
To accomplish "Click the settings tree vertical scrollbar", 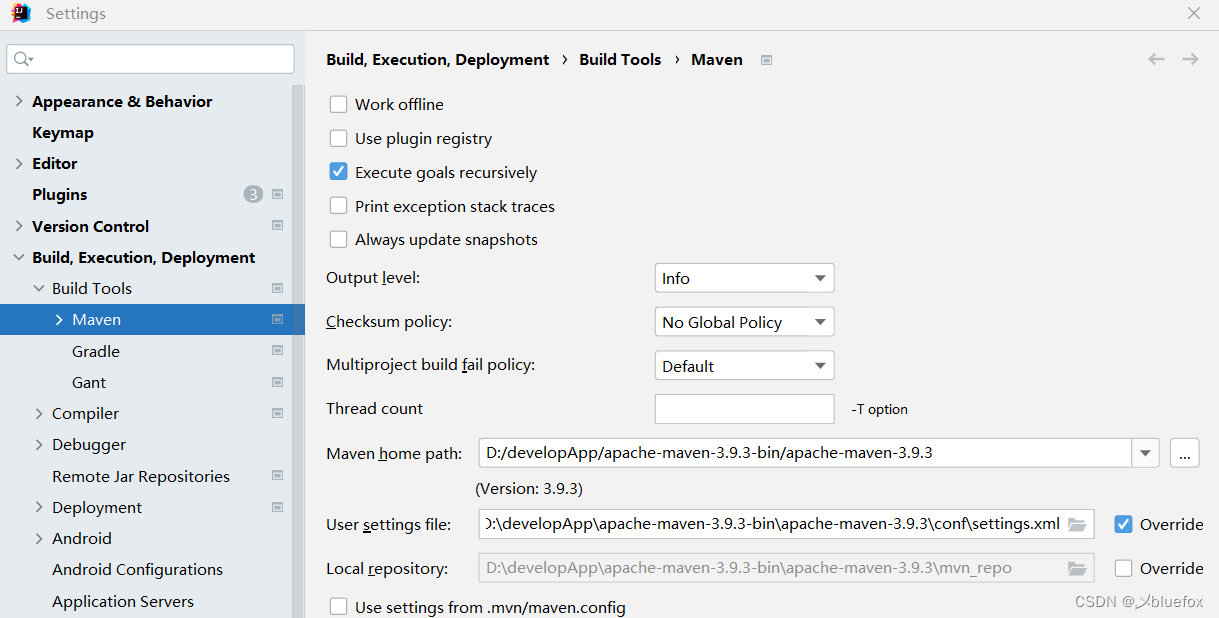I will point(298,350).
